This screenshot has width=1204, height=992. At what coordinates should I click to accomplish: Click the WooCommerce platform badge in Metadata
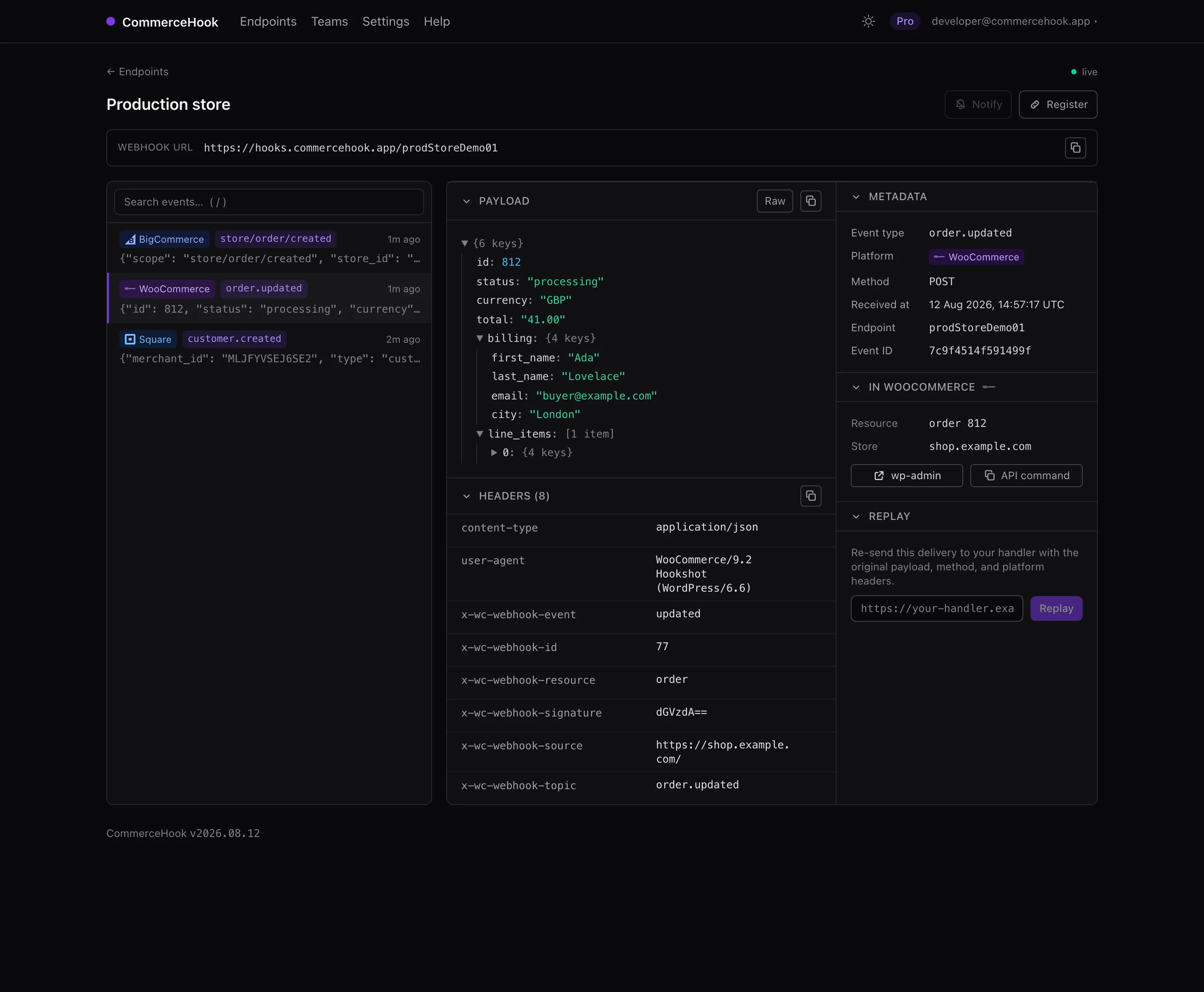point(976,257)
